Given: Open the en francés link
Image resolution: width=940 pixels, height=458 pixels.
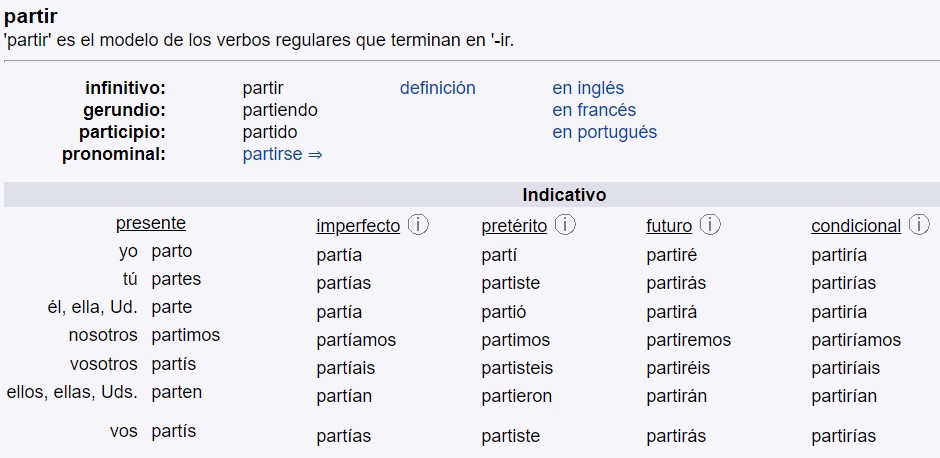Looking at the screenshot, I should point(593,110).
